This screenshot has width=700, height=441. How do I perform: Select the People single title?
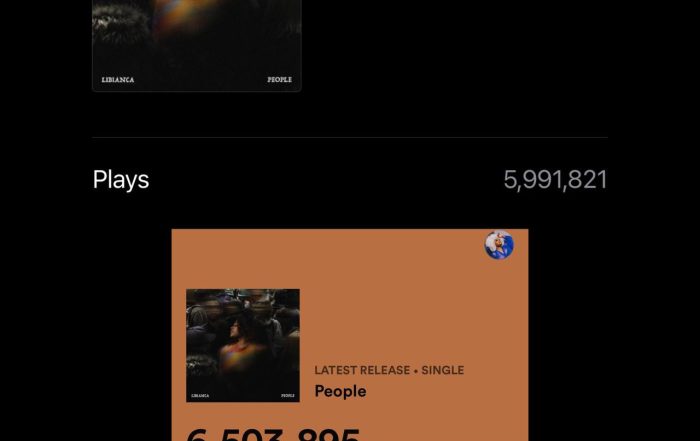click(340, 391)
